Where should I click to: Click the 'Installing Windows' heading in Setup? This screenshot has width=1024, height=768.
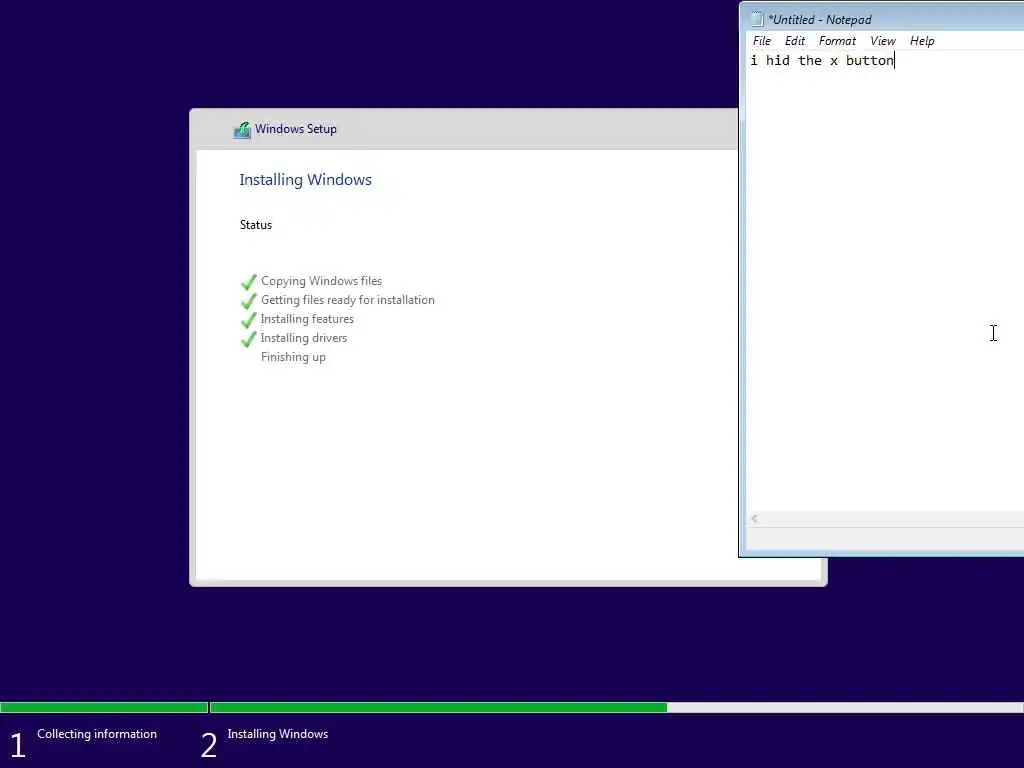point(305,180)
